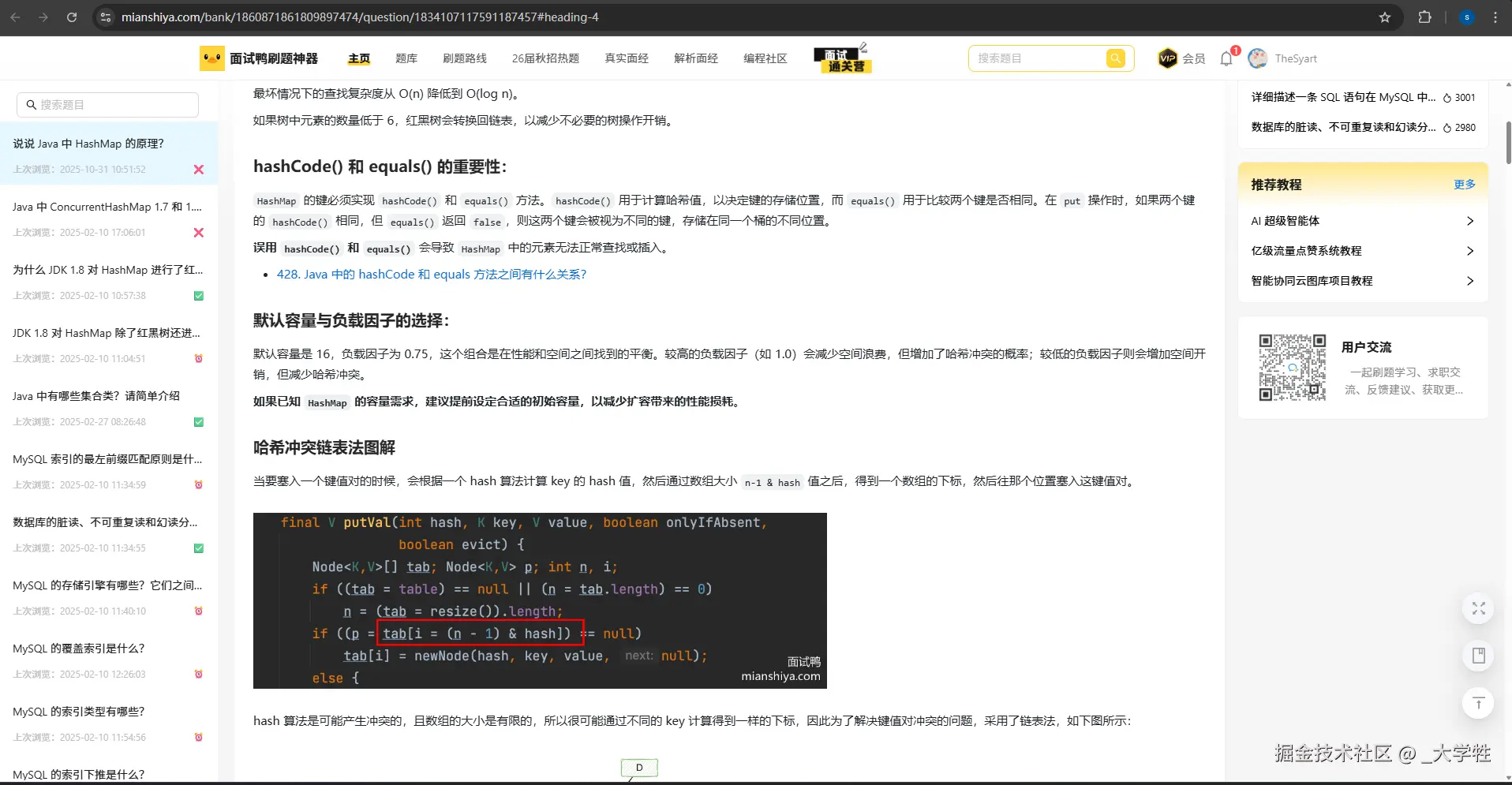Image resolution: width=1512 pixels, height=785 pixels.
Task: Open the hashCode 和 equals 关系 link
Action: 431,274
